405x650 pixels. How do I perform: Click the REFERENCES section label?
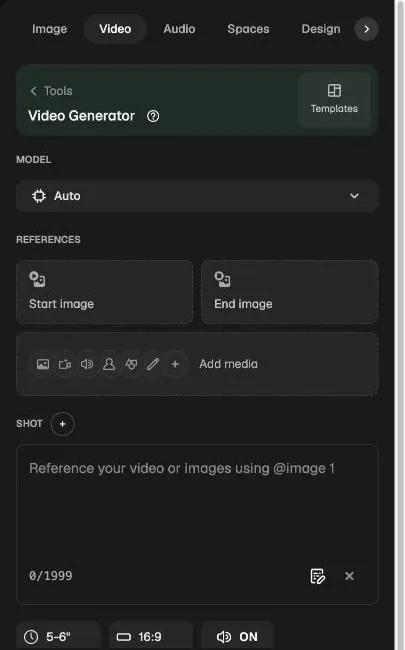(x=48, y=240)
